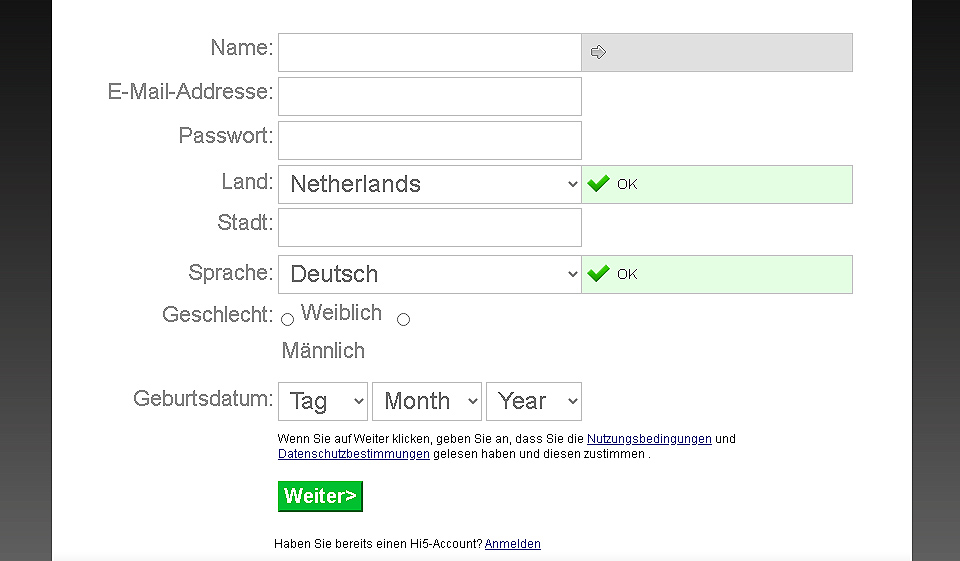960x561 pixels.
Task: Open the Nutzungsbedingungen link
Action: pyautogui.click(x=649, y=439)
